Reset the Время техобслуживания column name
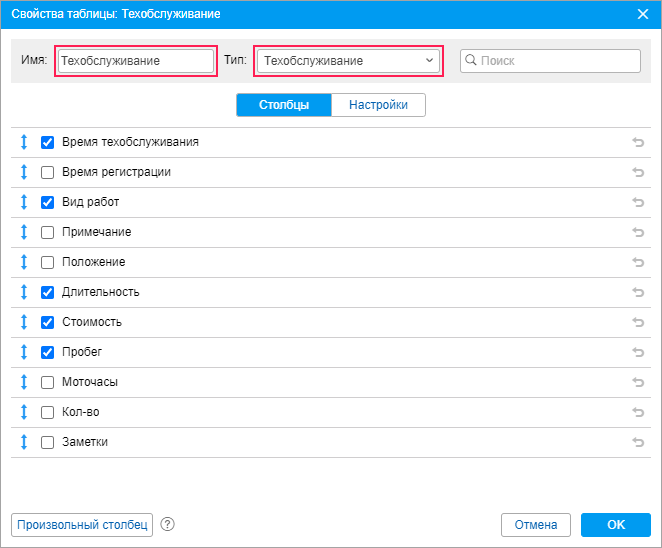This screenshot has height=548, width=662. tap(637, 142)
